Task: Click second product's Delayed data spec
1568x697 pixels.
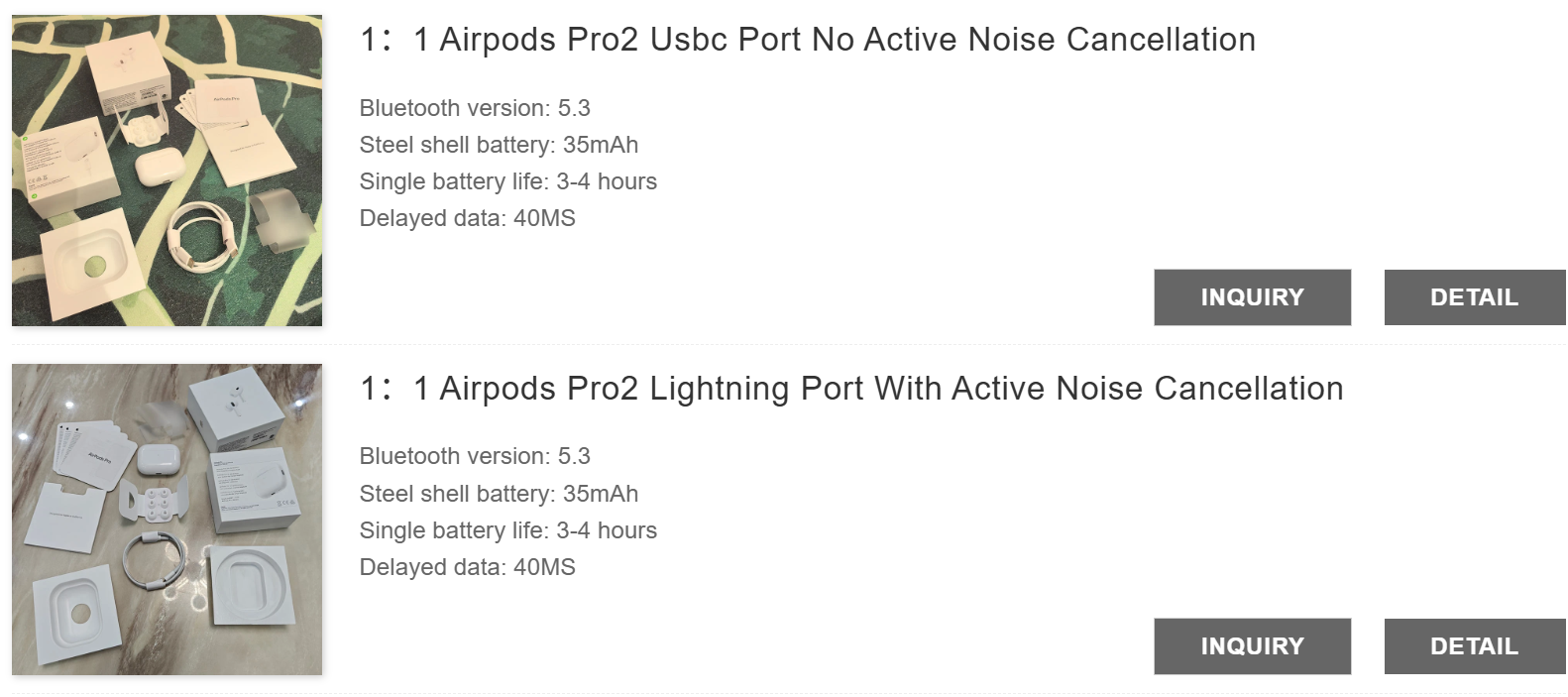Action: tap(466, 567)
